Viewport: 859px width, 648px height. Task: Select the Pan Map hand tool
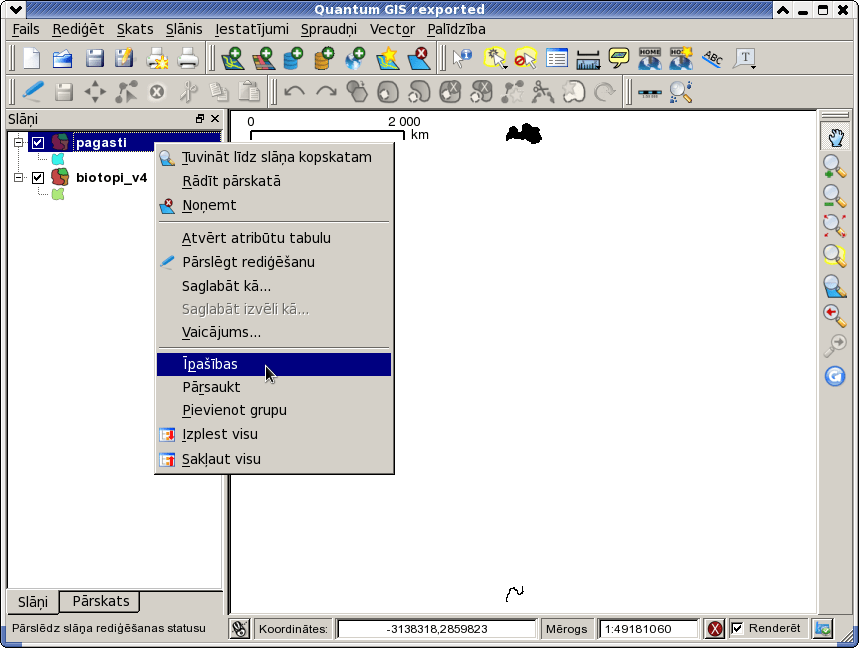834,137
